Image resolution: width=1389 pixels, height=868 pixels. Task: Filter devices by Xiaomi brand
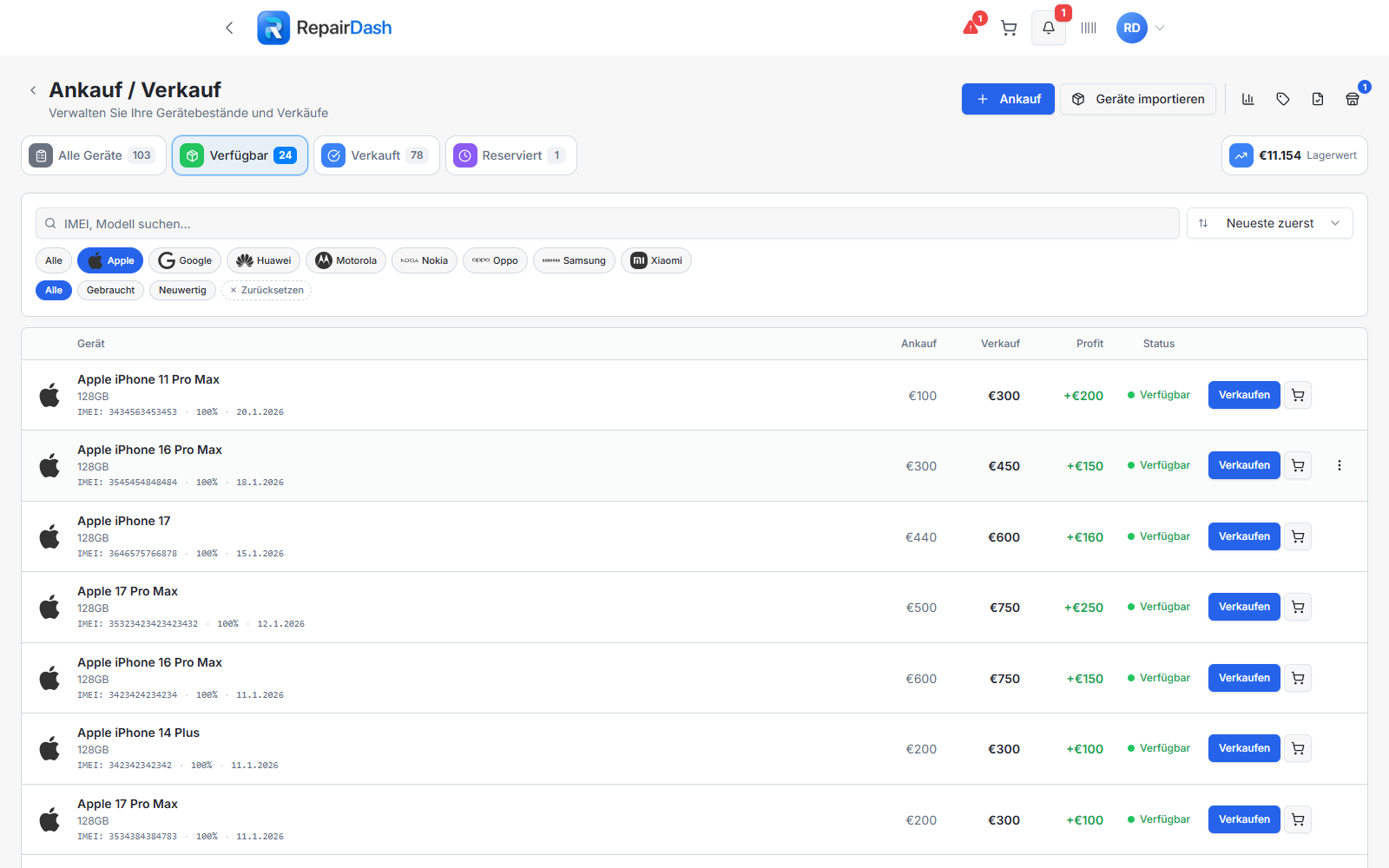coord(656,260)
